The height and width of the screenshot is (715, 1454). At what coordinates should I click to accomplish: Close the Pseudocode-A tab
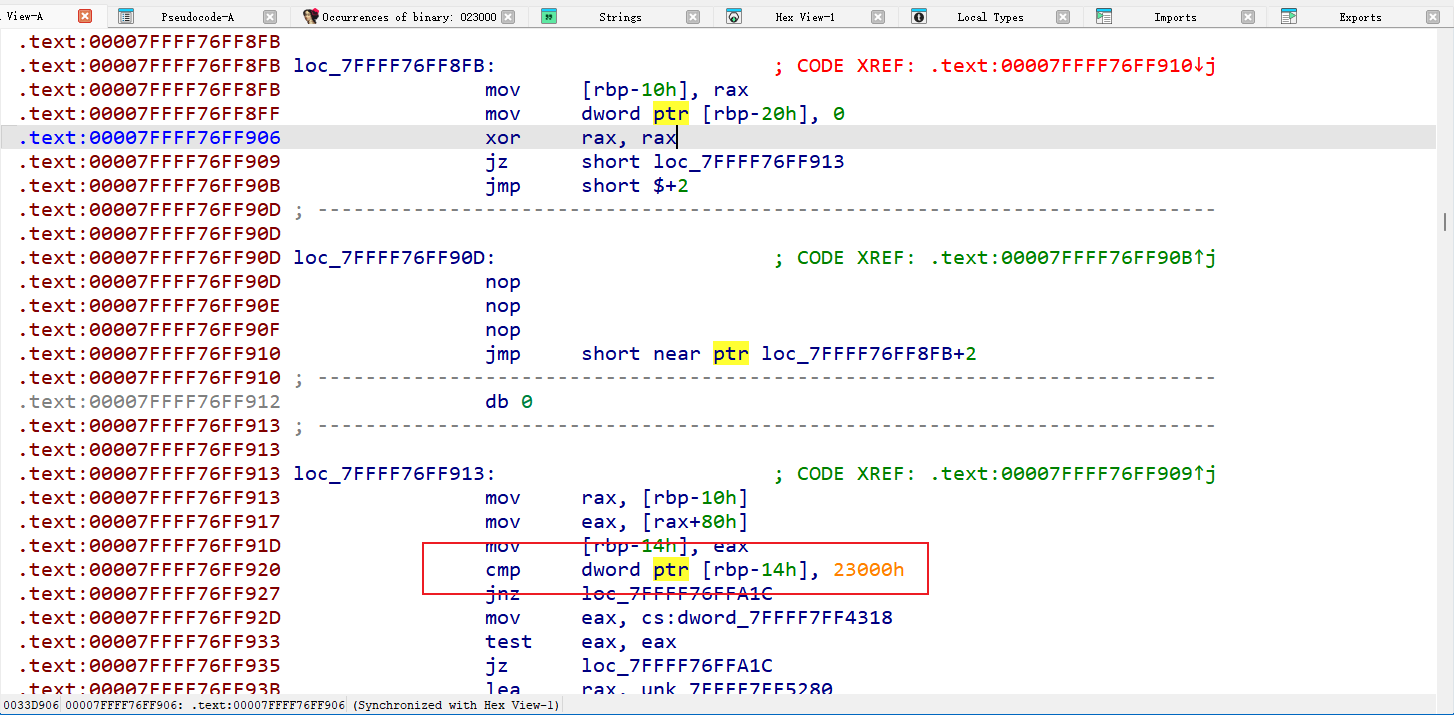[x=270, y=17]
